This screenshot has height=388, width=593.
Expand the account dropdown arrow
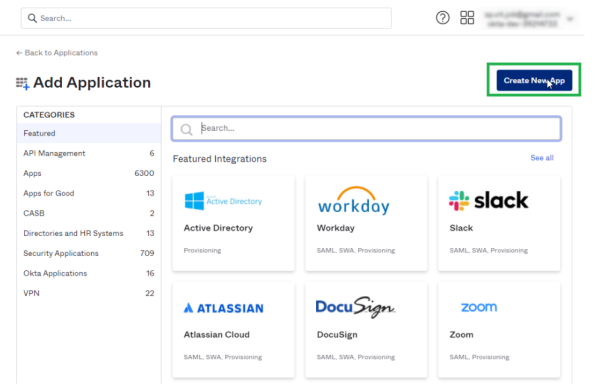pos(570,19)
